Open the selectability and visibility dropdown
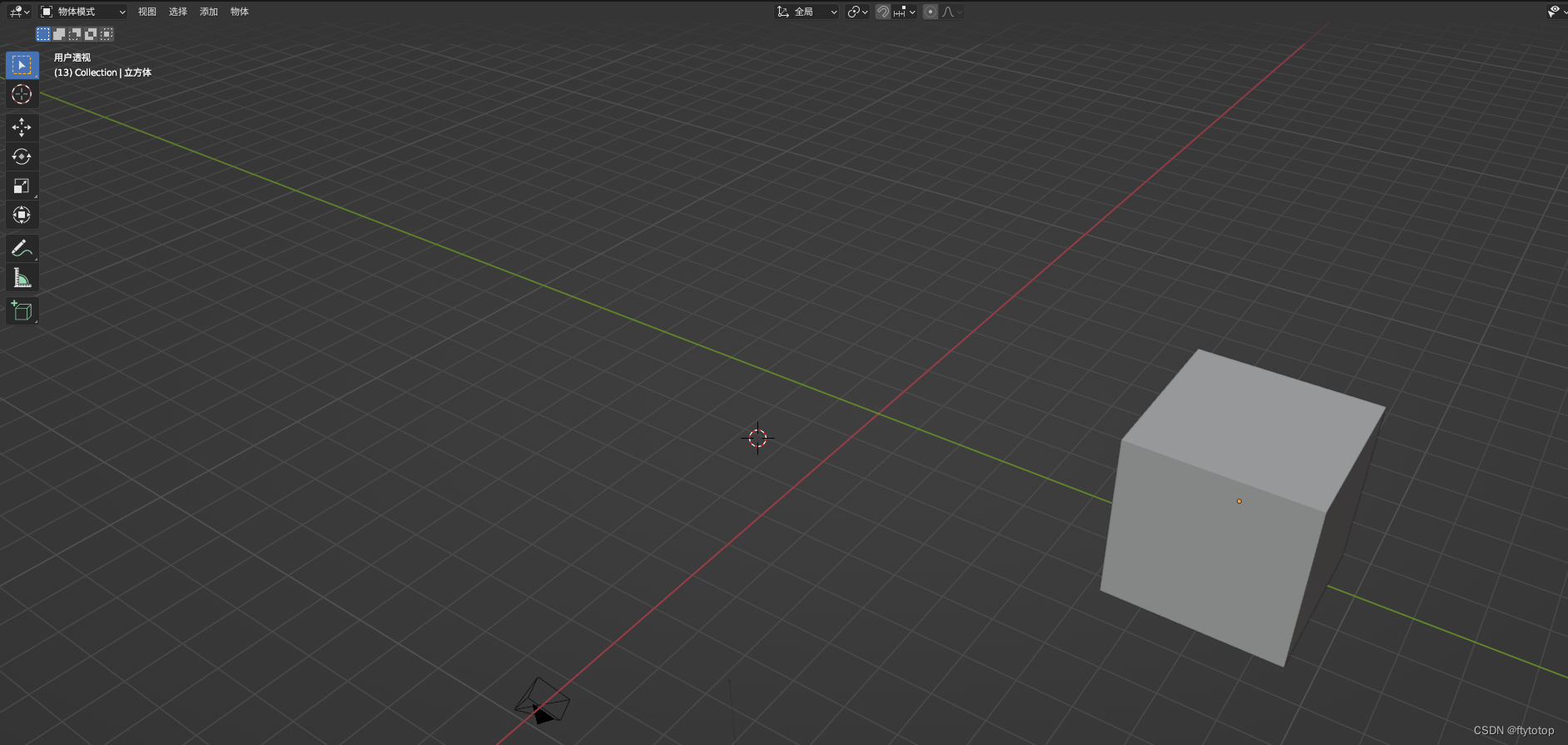Screen dimensions: 1568x745 click(x=1556, y=12)
